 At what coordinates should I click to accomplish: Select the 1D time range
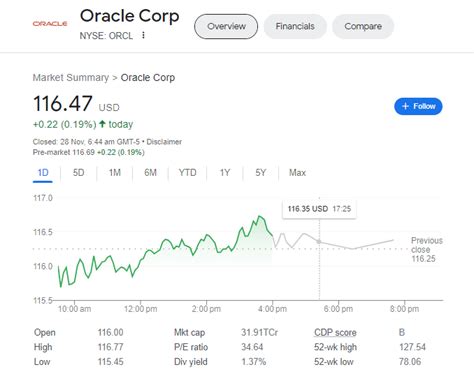pyautogui.click(x=43, y=173)
